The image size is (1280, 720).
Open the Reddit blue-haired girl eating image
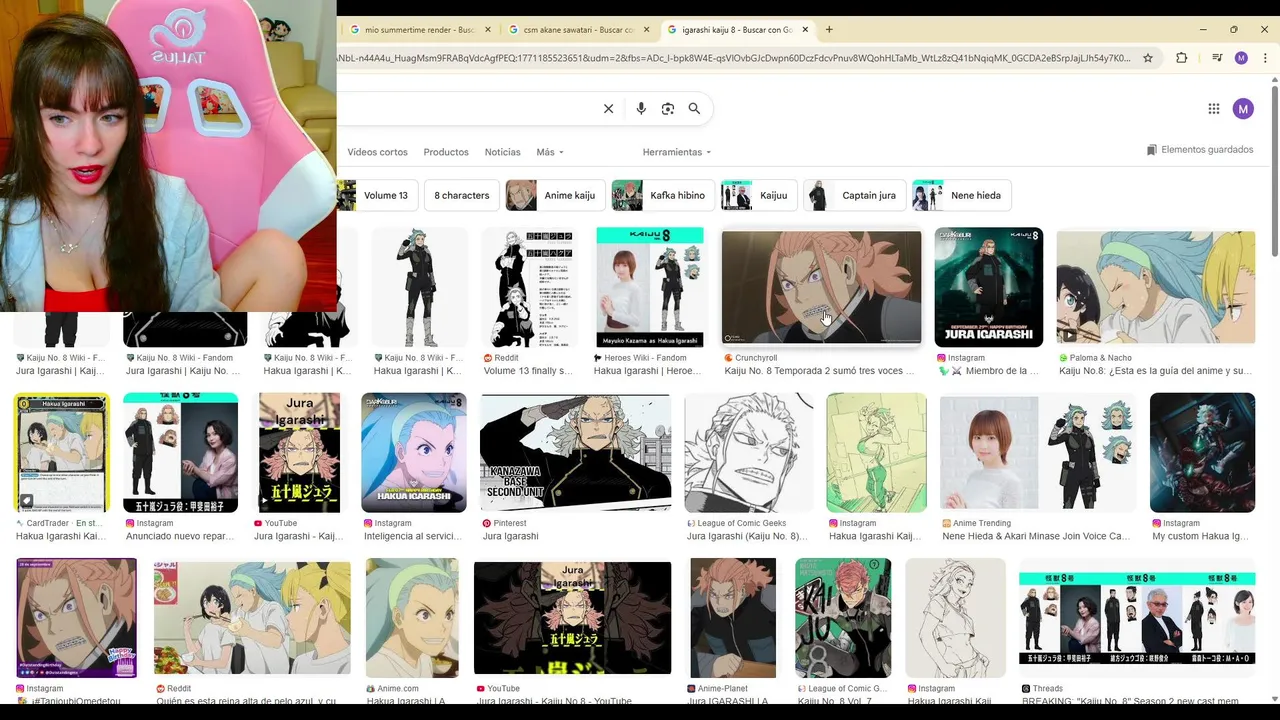click(x=252, y=618)
